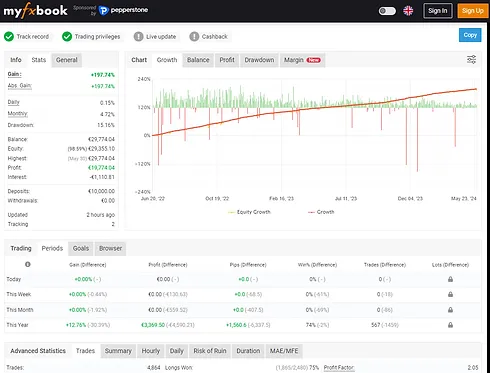Click the This Year gain +12.76%
490x373 pixels.
click(x=76, y=325)
